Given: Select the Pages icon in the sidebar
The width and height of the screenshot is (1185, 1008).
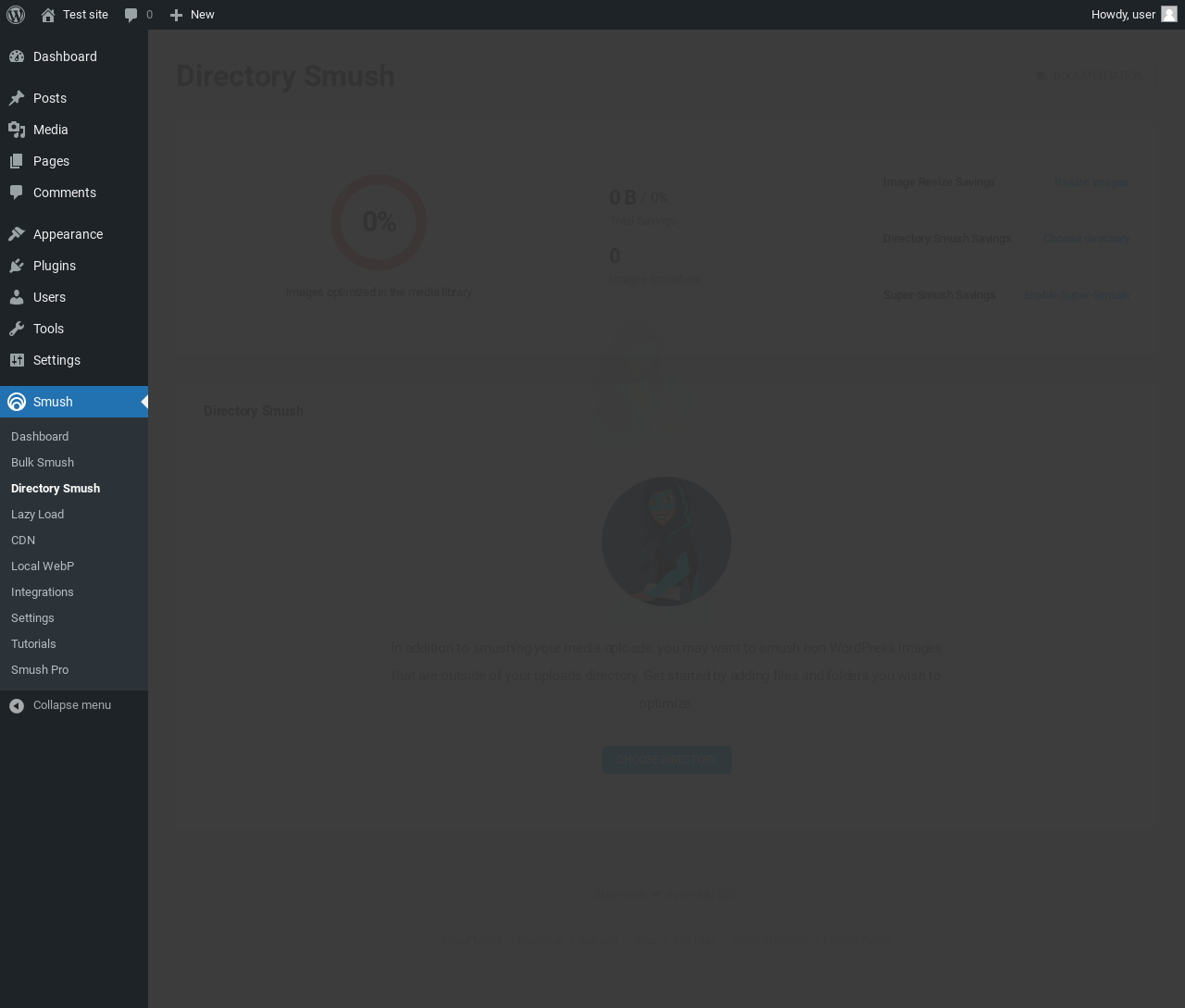Looking at the screenshot, I should (17, 161).
